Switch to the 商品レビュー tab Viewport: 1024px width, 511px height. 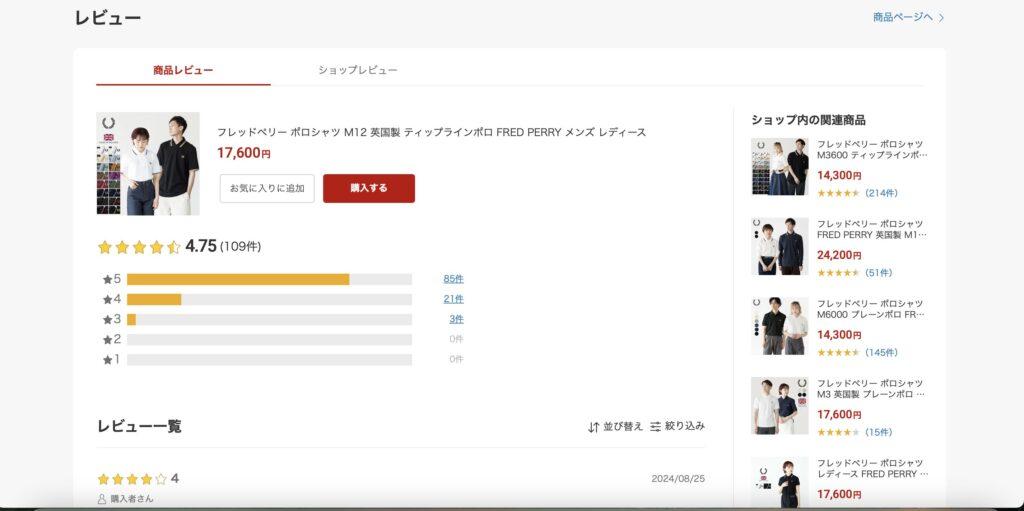click(183, 70)
